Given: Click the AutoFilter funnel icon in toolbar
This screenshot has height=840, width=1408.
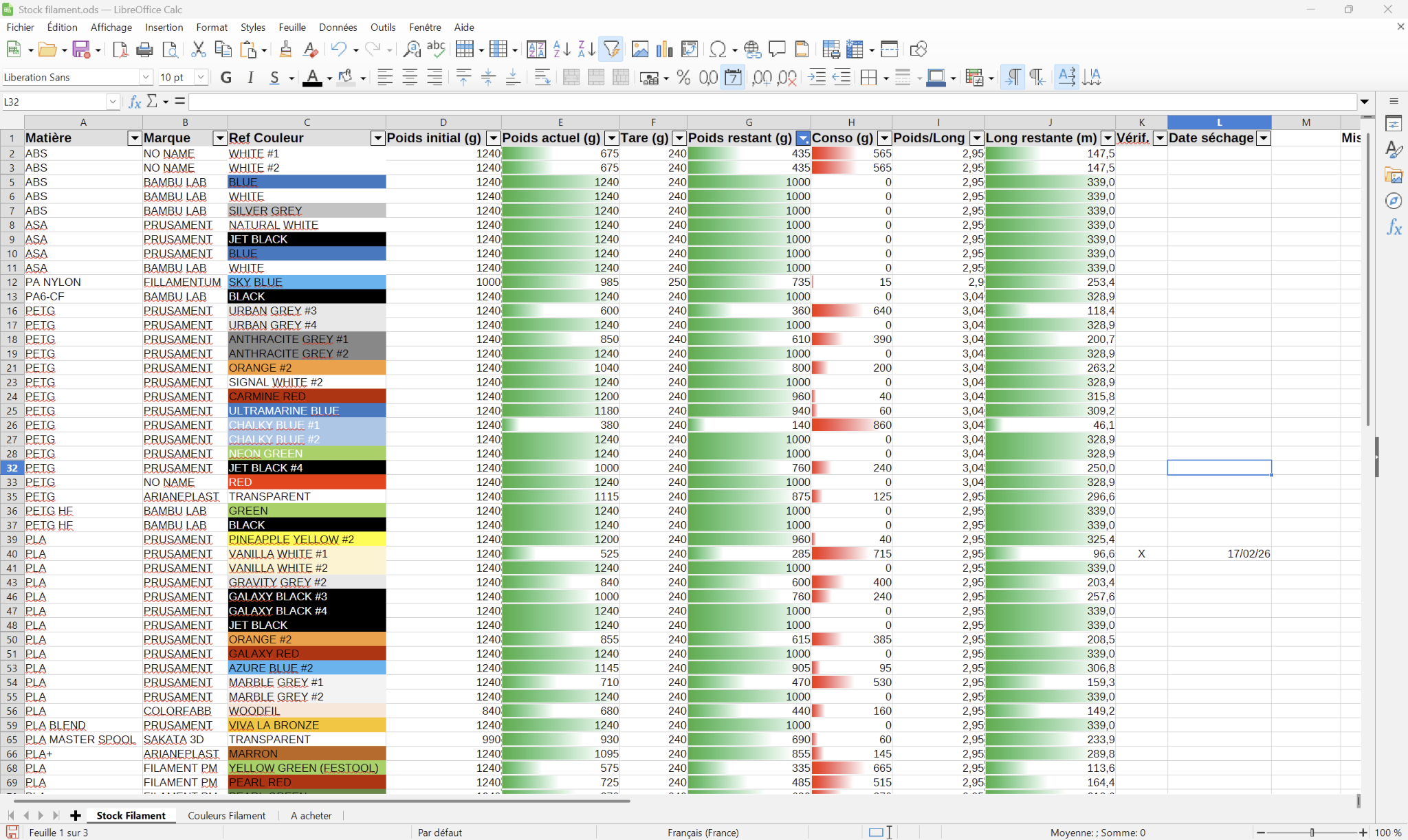Looking at the screenshot, I should pos(610,49).
